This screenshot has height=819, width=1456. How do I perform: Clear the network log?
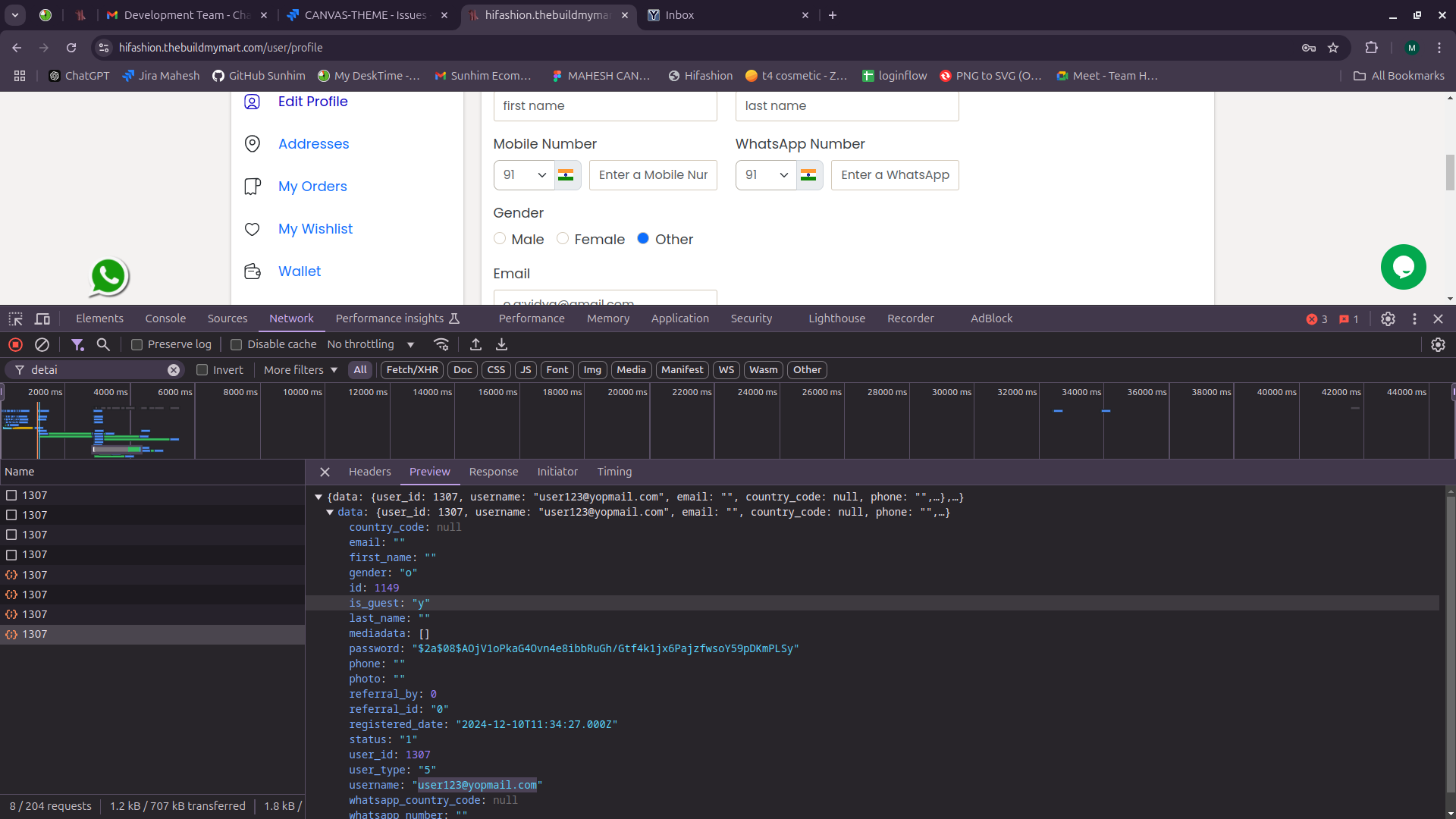[42, 344]
